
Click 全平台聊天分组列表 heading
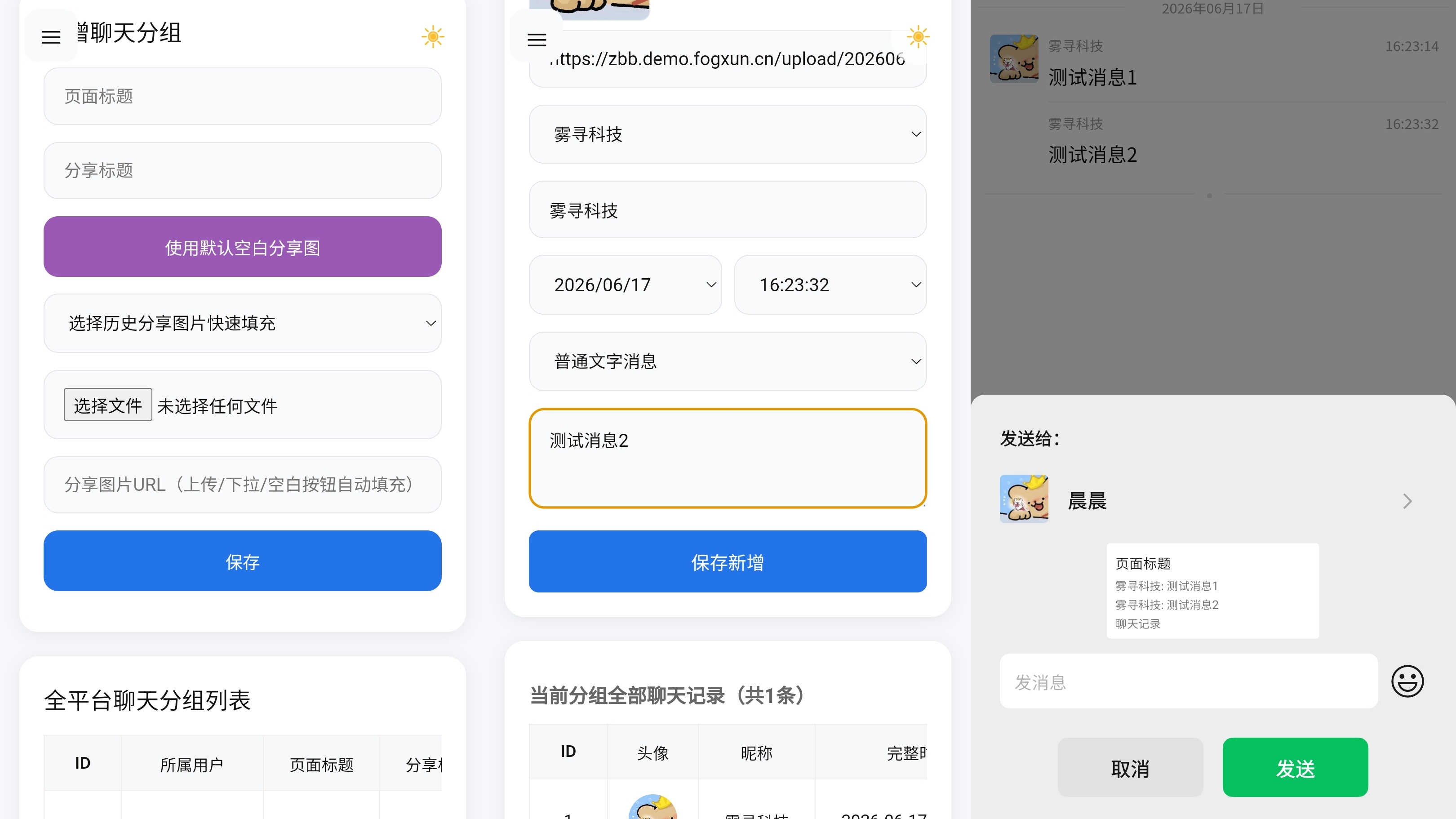pos(147,700)
